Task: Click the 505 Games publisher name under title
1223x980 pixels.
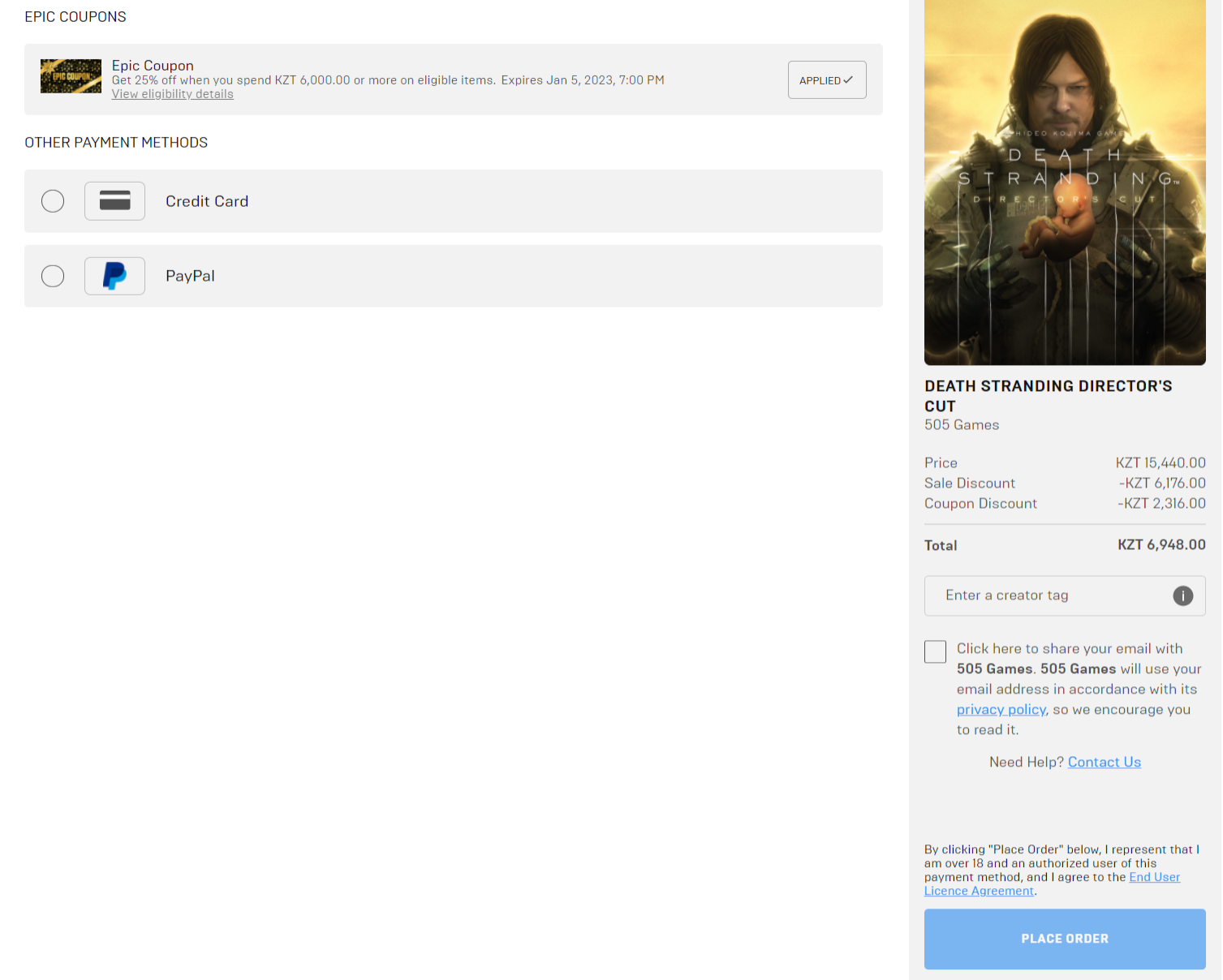Action: pos(962,425)
